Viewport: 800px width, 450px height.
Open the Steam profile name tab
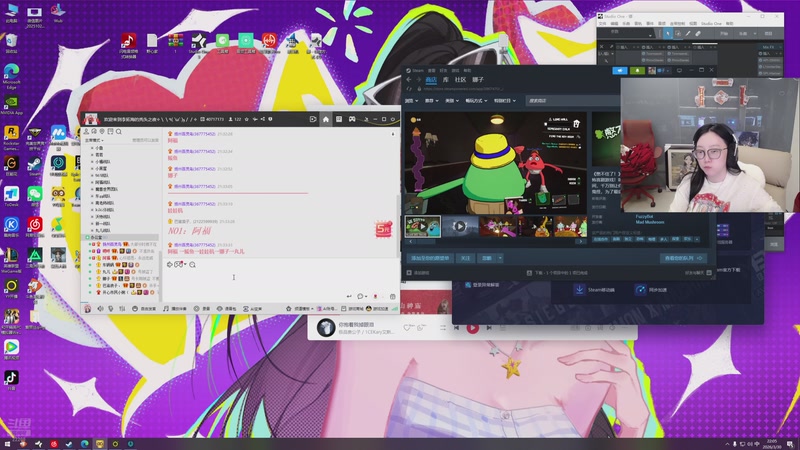478,80
